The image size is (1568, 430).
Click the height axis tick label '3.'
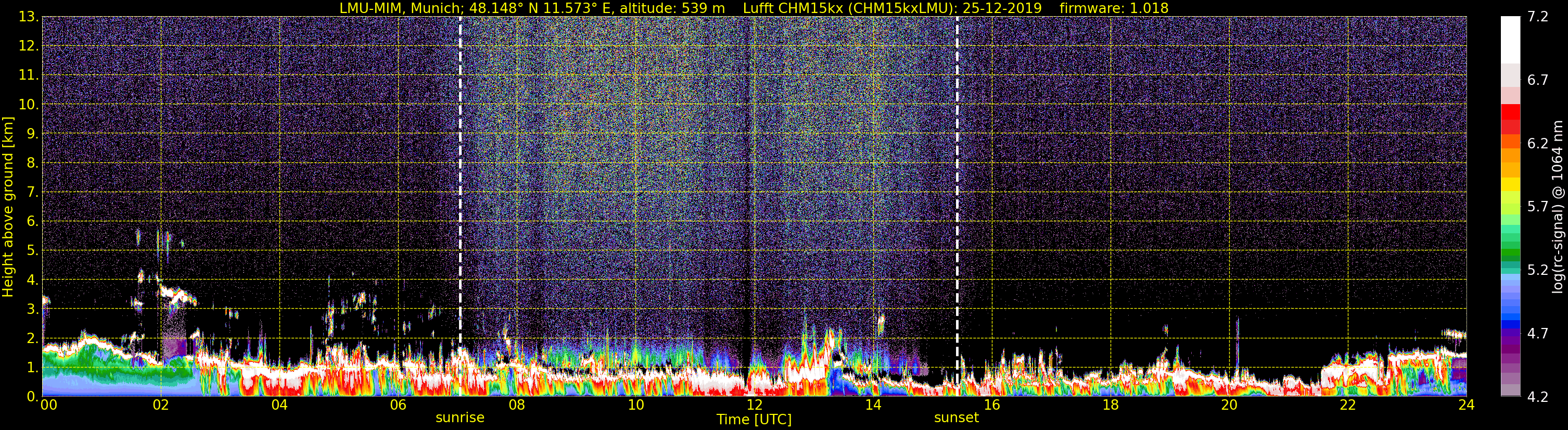(x=32, y=309)
